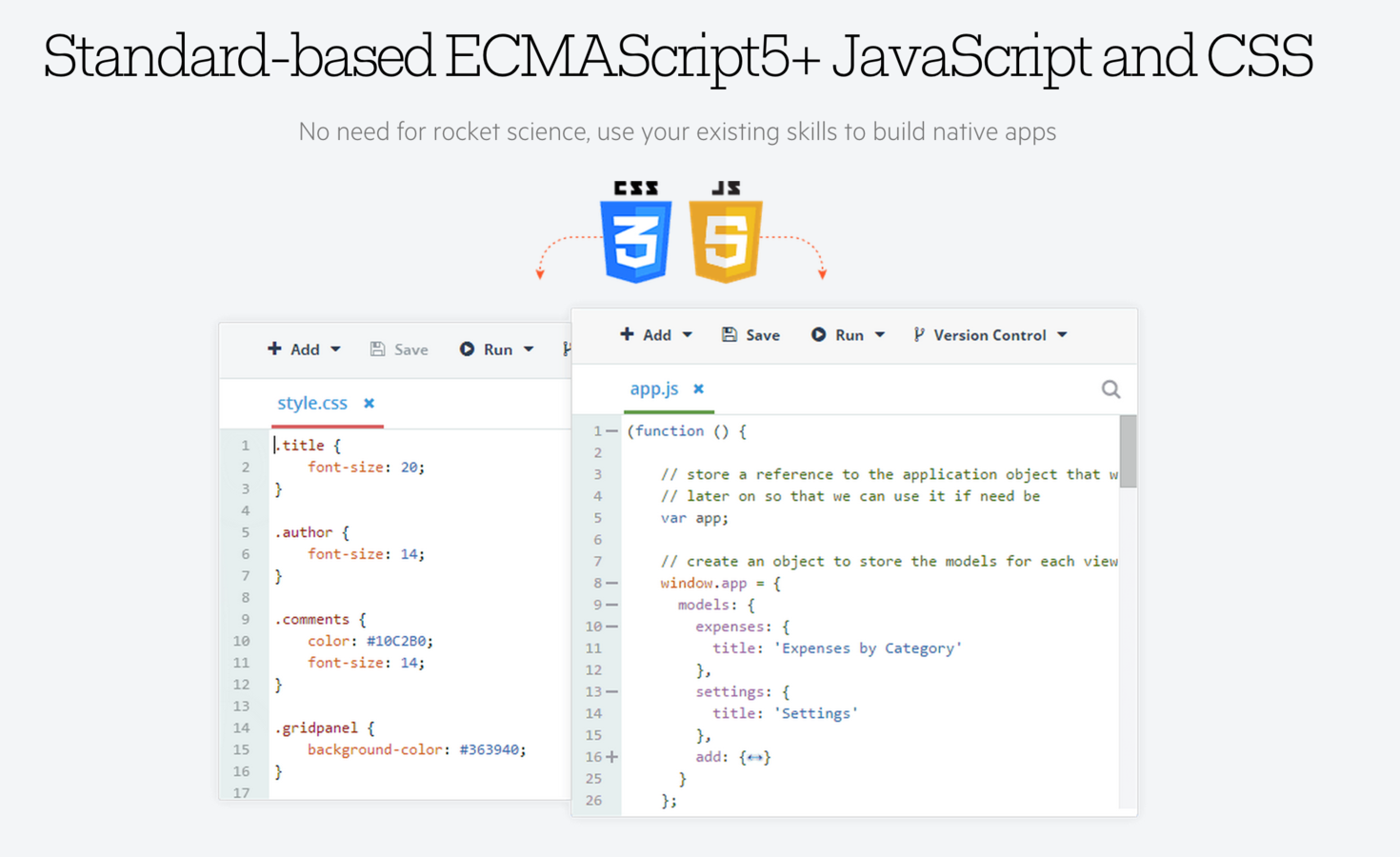Click the Save label in style.css window

coord(411,350)
